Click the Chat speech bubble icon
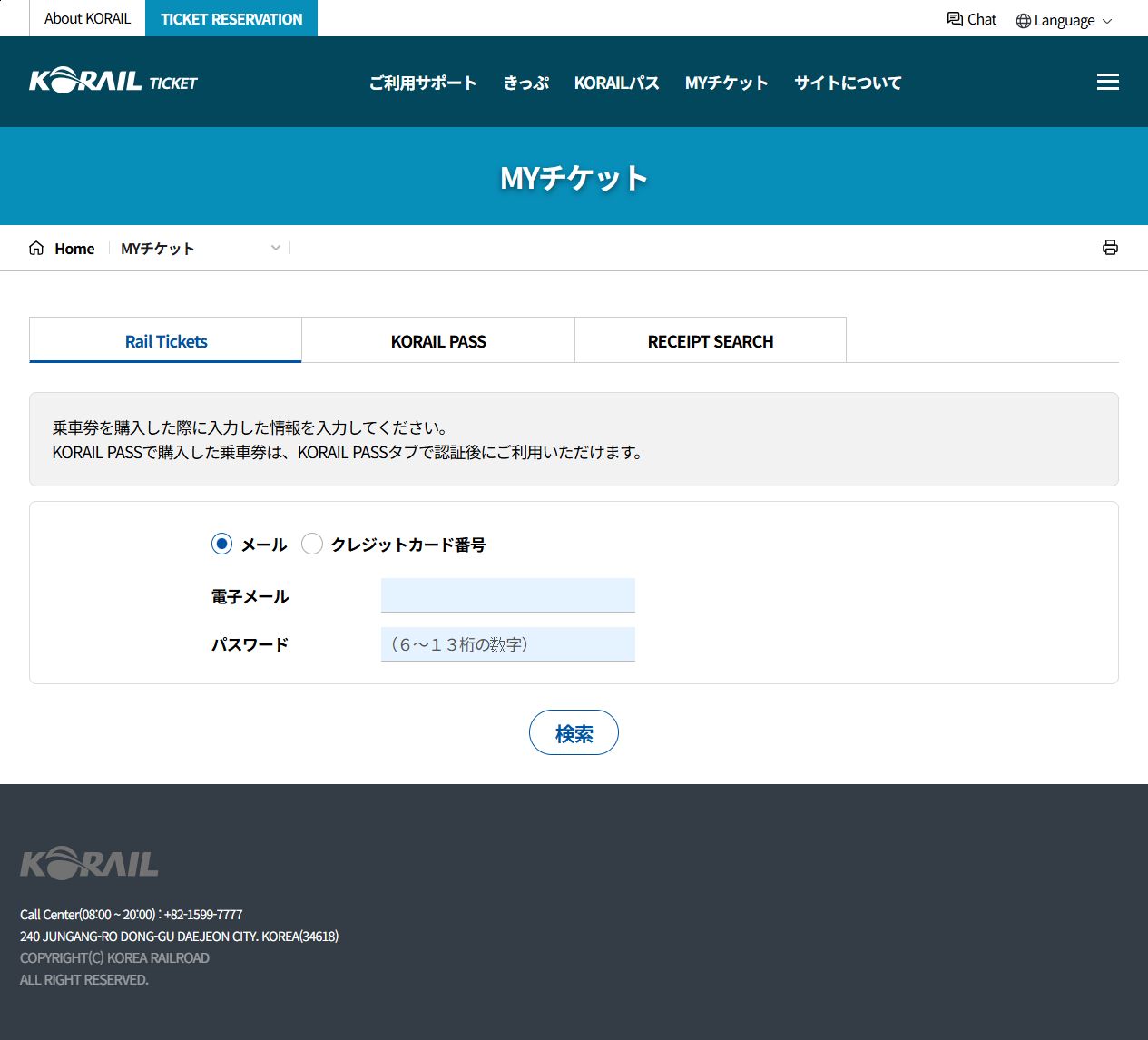 click(955, 19)
